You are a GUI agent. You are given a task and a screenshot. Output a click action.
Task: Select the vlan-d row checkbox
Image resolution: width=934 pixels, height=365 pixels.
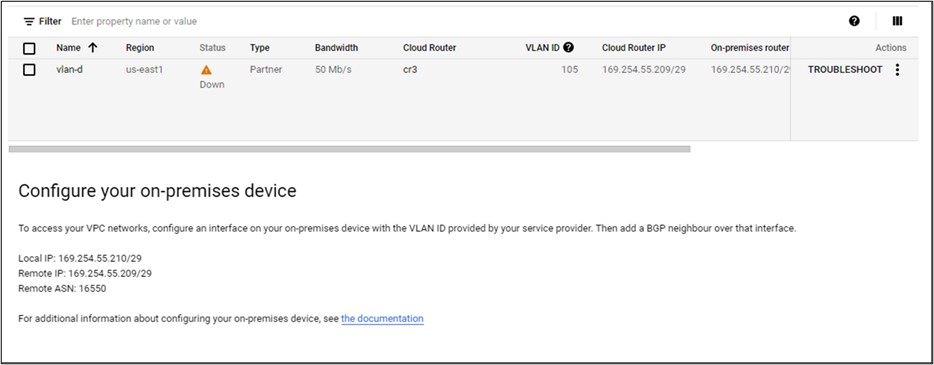pos(29,70)
